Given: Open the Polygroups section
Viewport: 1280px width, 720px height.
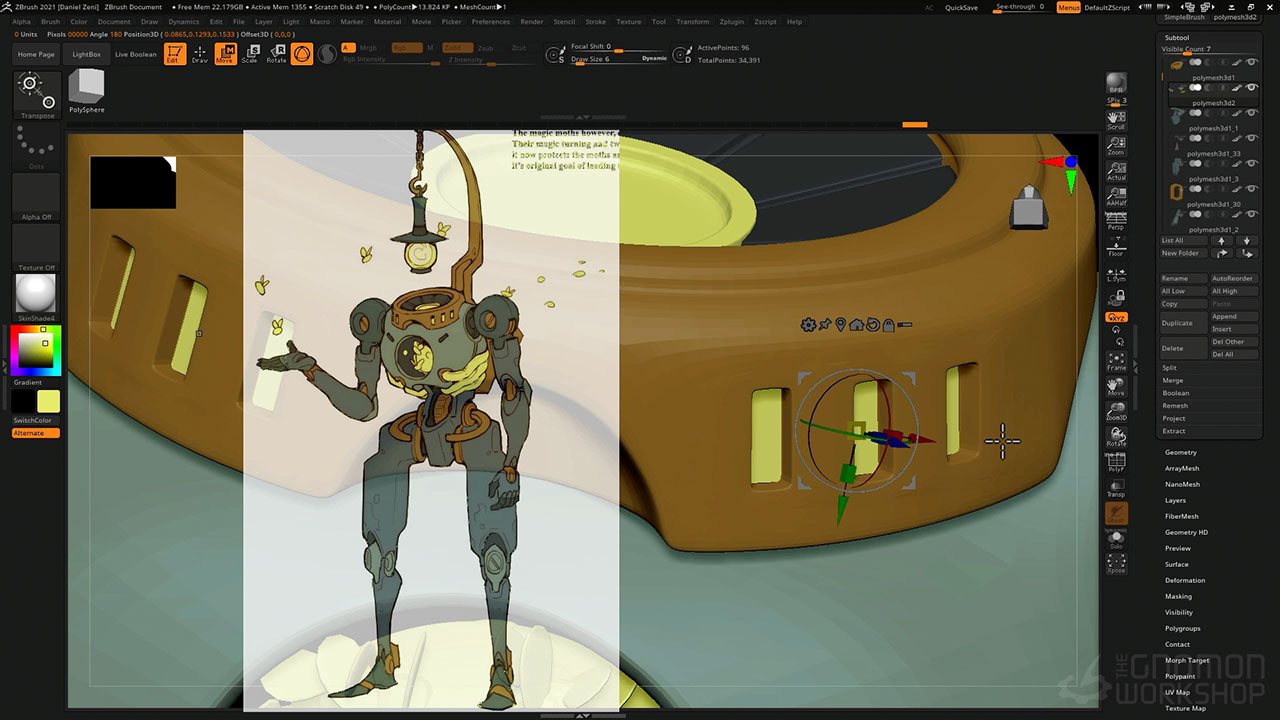Looking at the screenshot, I should [1183, 628].
